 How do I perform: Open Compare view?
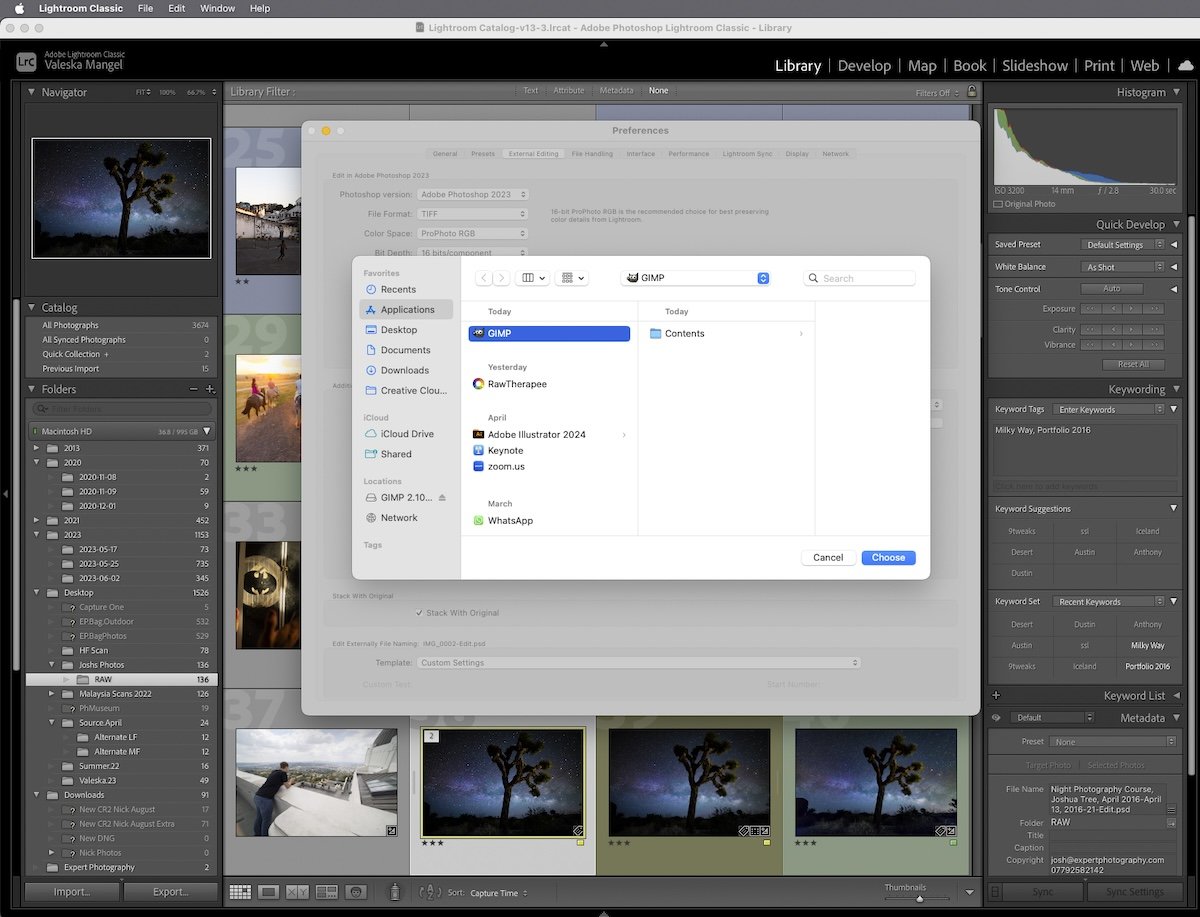tap(297, 892)
